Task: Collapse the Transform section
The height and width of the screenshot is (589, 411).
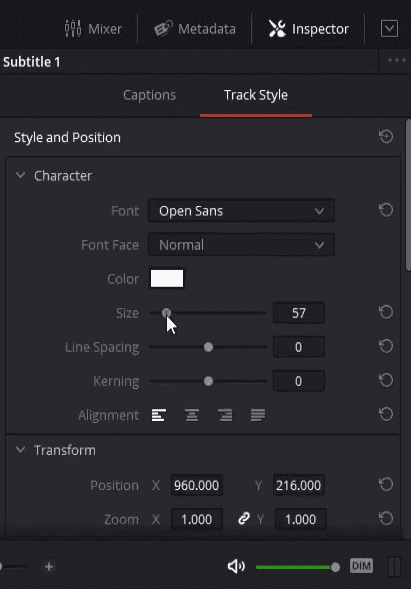Action: click(21, 450)
